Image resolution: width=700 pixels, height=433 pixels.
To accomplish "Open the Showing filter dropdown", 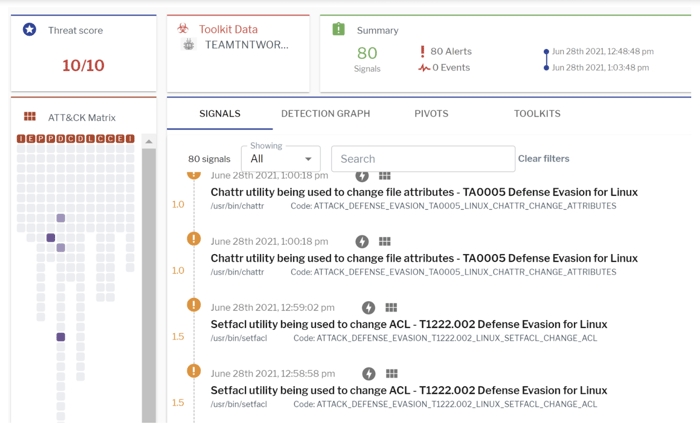I will point(280,159).
